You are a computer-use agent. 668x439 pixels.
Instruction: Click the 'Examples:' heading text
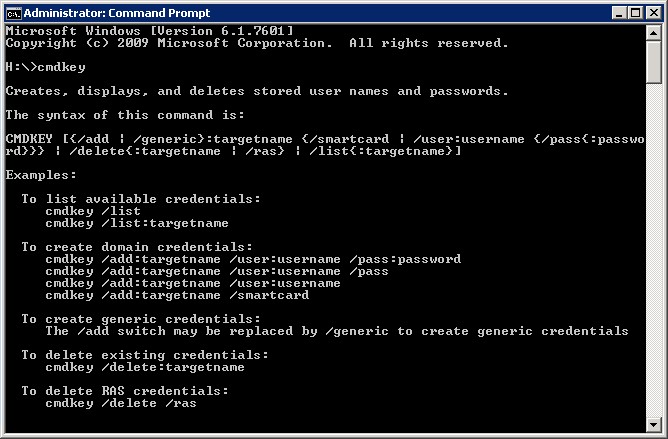[x=37, y=175]
